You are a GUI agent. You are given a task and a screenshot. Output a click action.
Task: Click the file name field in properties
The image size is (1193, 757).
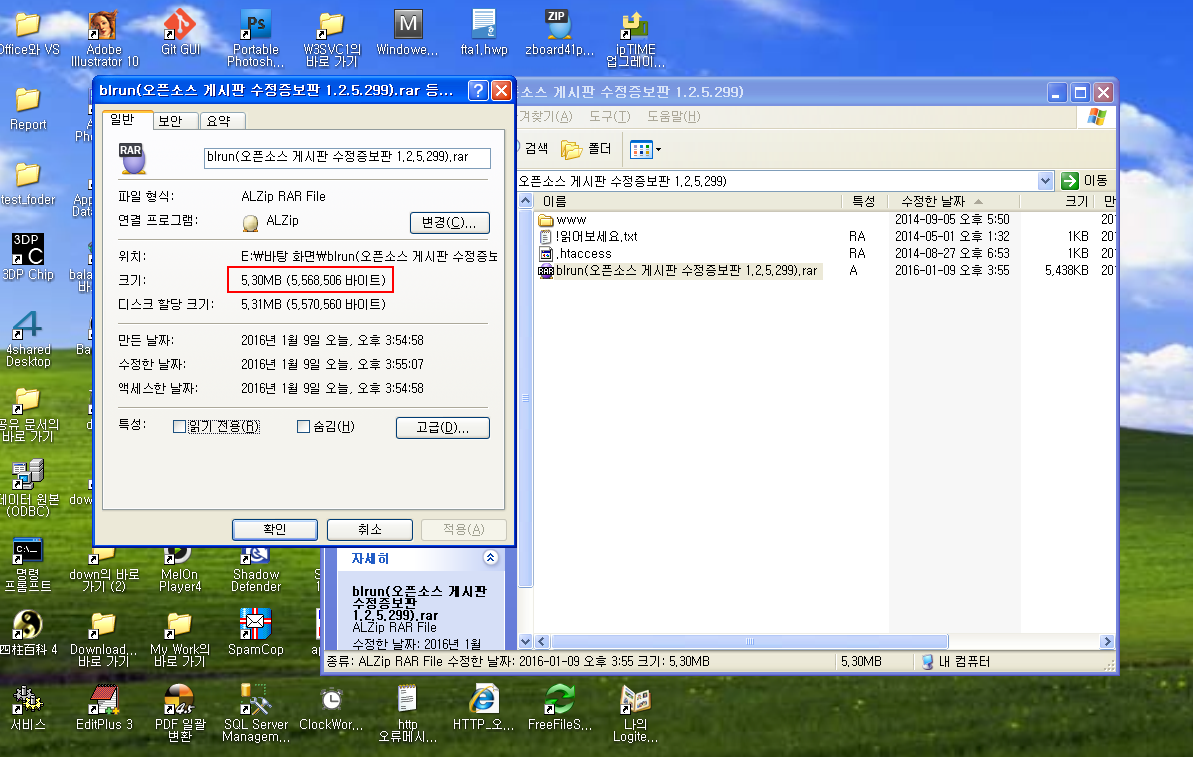347,157
